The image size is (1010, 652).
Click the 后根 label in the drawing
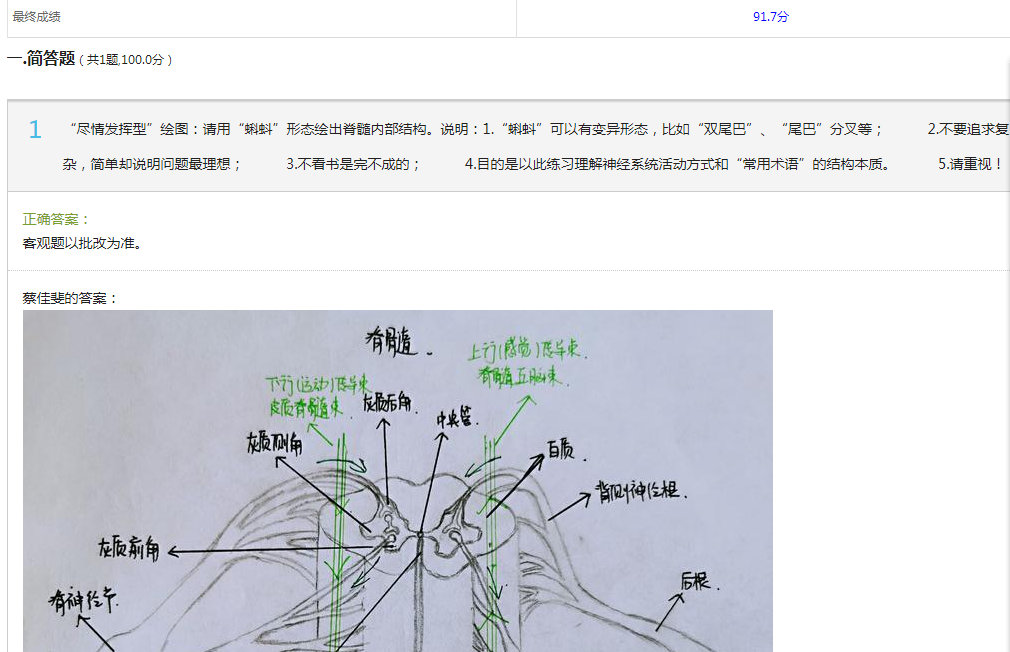point(695,580)
